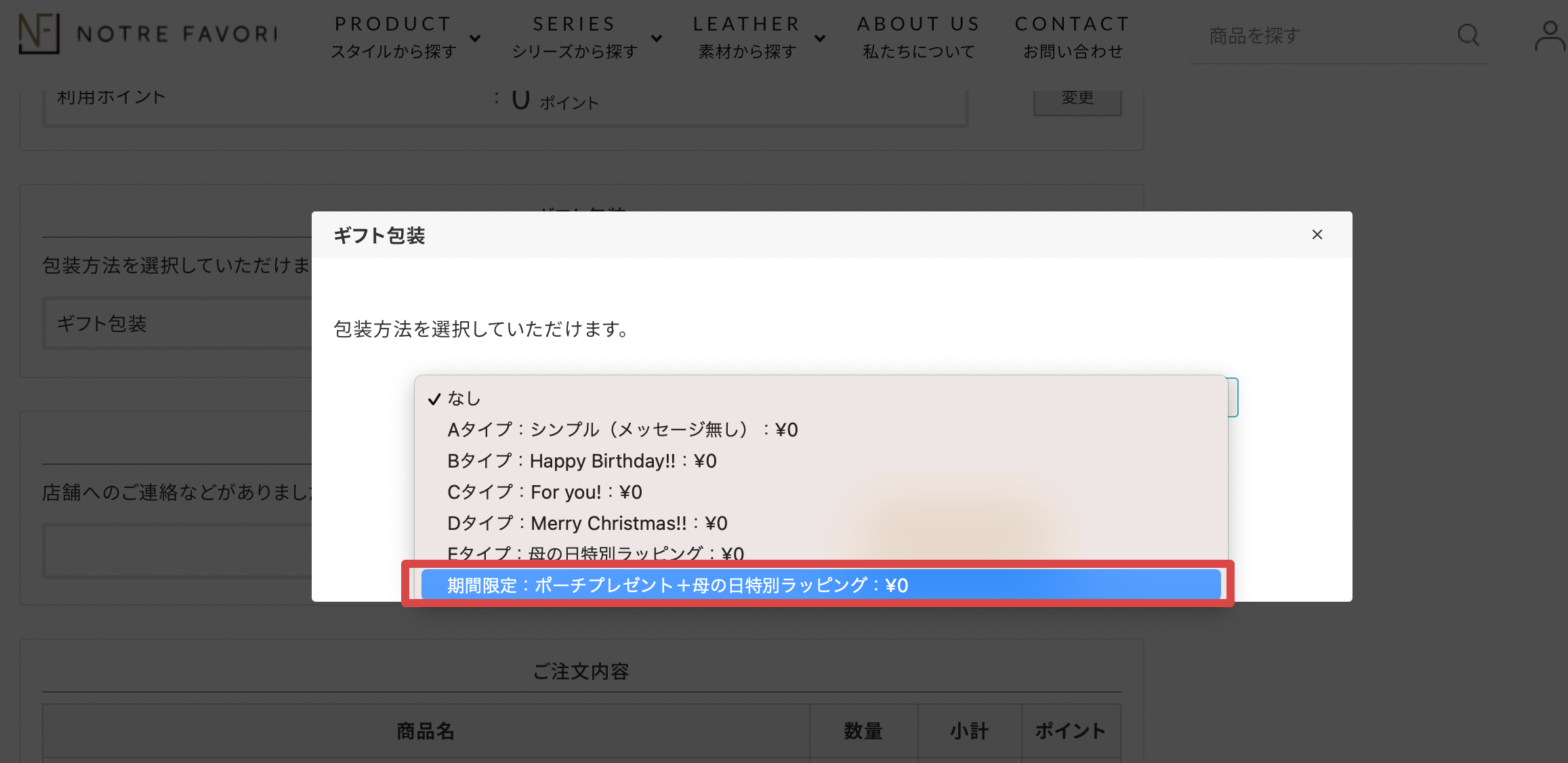Close the ギフト包装 dialog with X
The height and width of the screenshot is (763, 1568).
(1317, 234)
